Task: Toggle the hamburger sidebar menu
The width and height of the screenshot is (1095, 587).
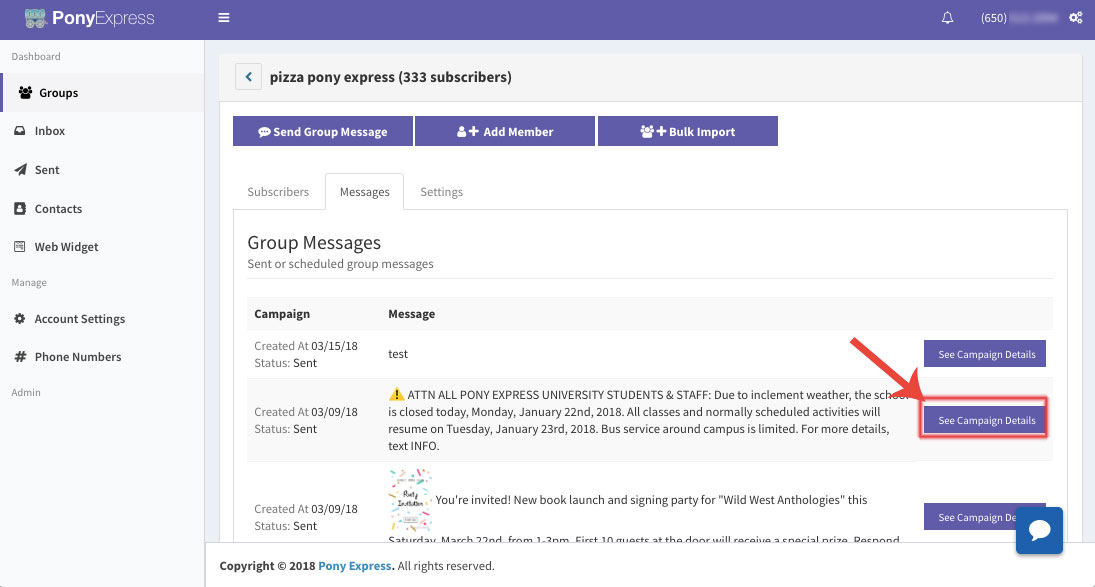Action: (223, 18)
